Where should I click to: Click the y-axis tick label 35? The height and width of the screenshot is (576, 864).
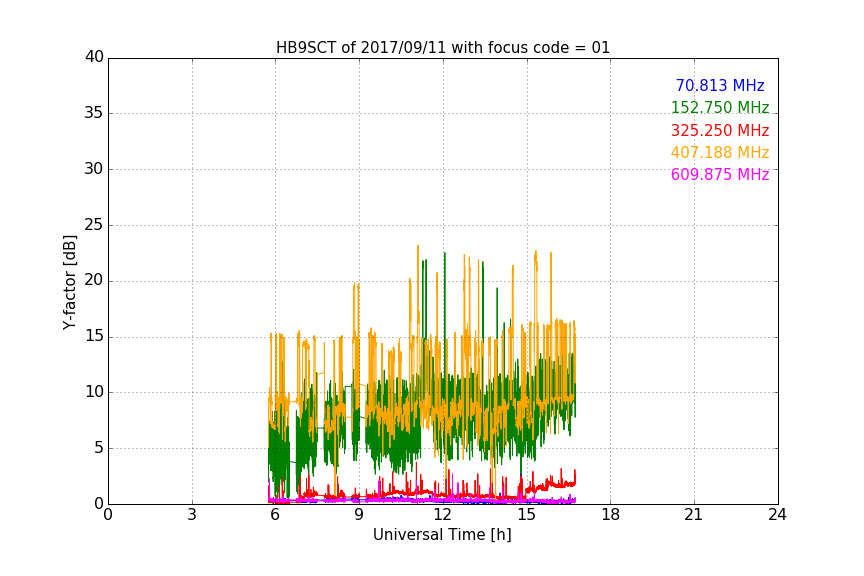94,113
